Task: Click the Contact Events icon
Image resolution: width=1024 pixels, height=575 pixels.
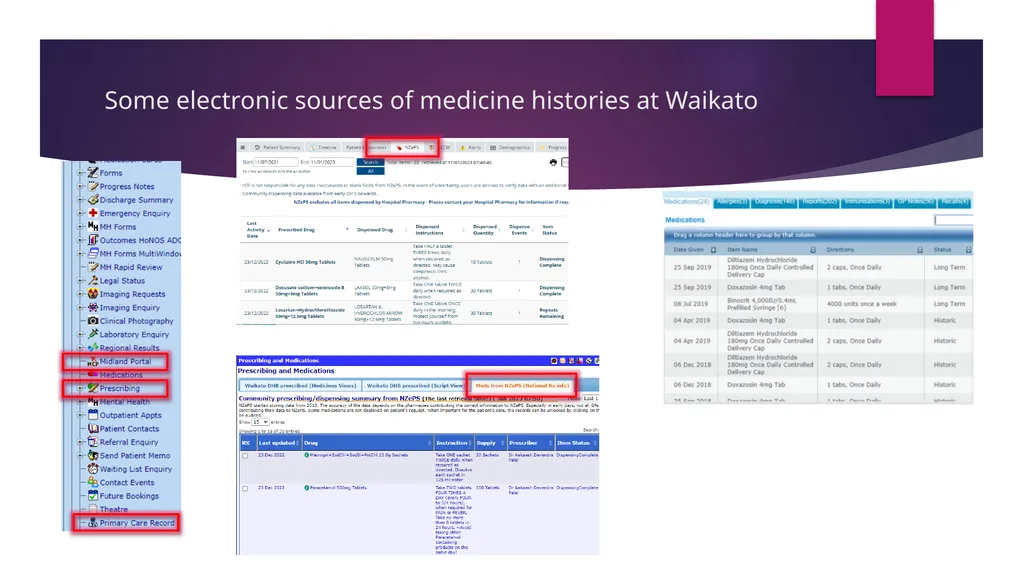Action: 93,482
